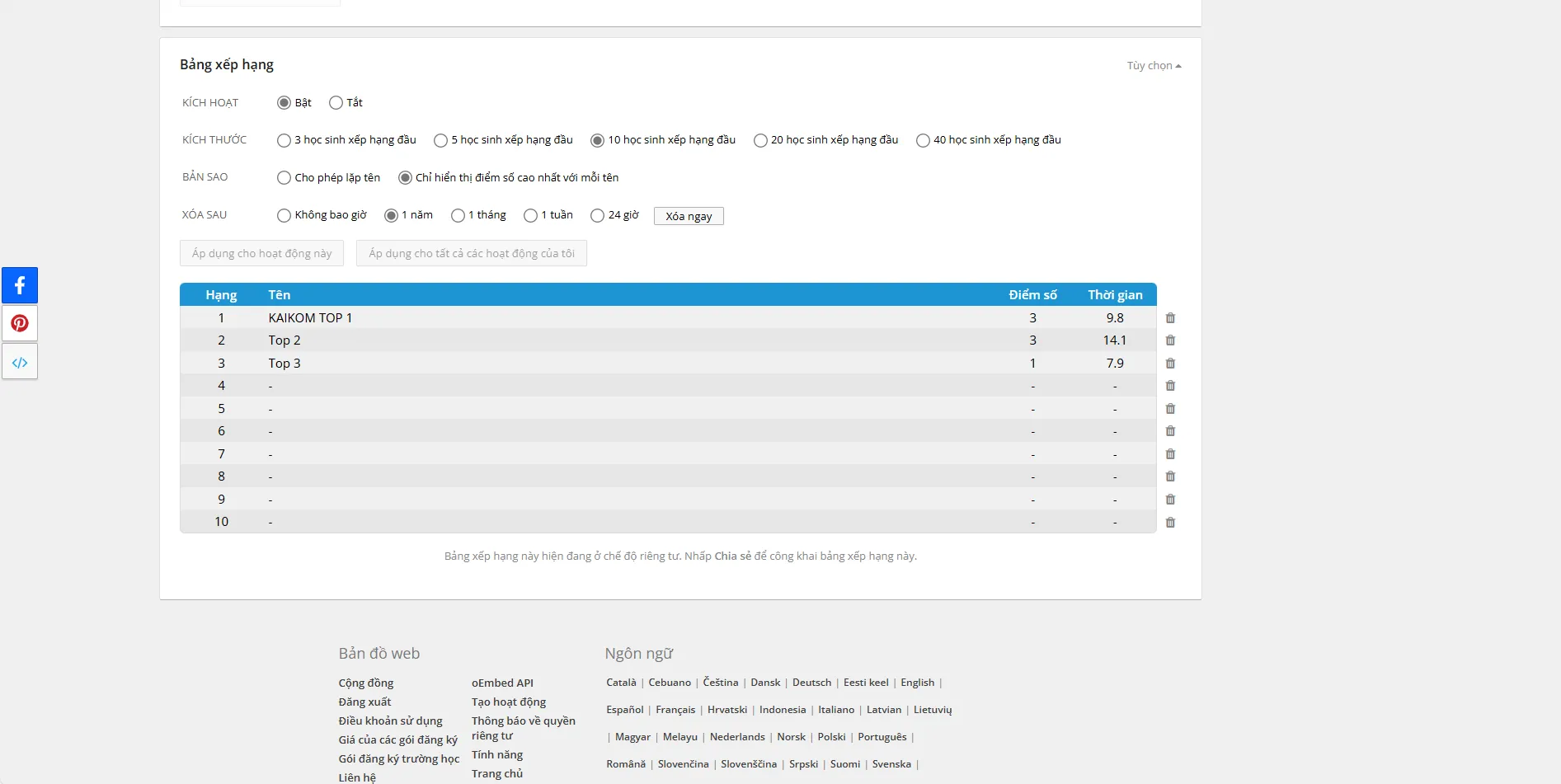Delete the KAIKOM TOP 1 leaderboard entry
Viewport: 1561px width, 784px height.
(x=1170, y=318)
